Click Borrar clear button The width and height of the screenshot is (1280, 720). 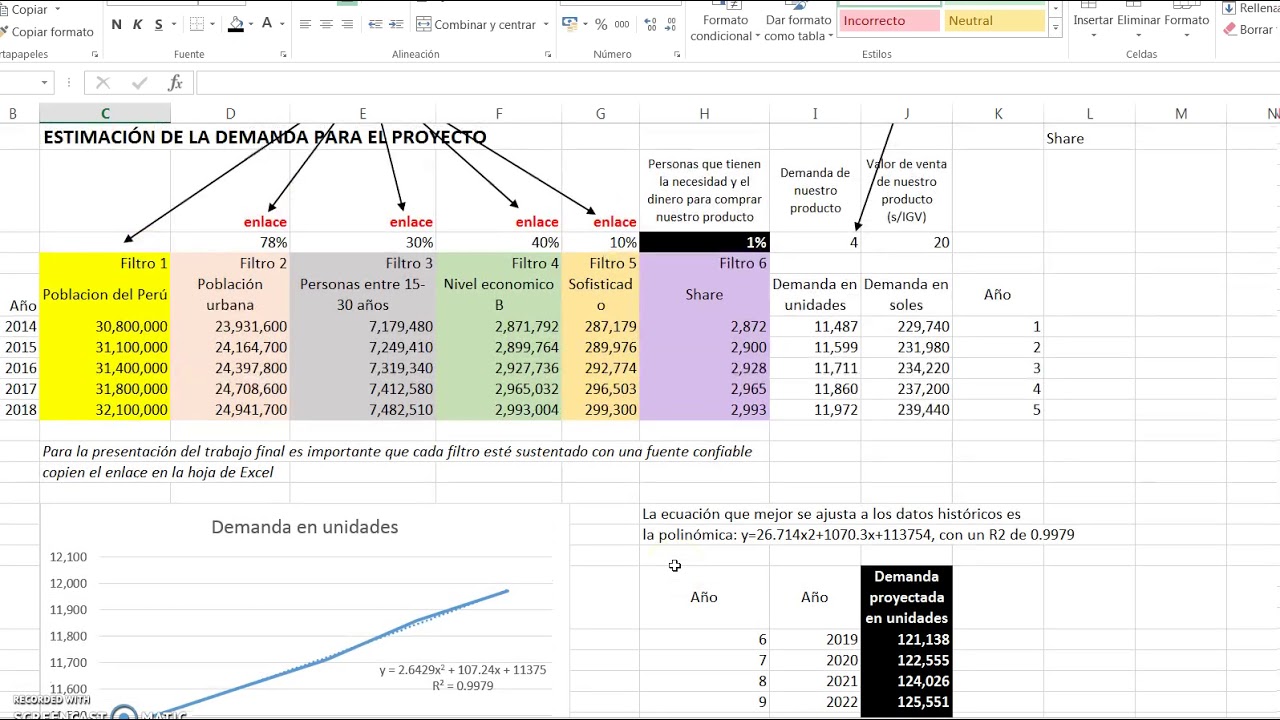tap(1249, 30)
